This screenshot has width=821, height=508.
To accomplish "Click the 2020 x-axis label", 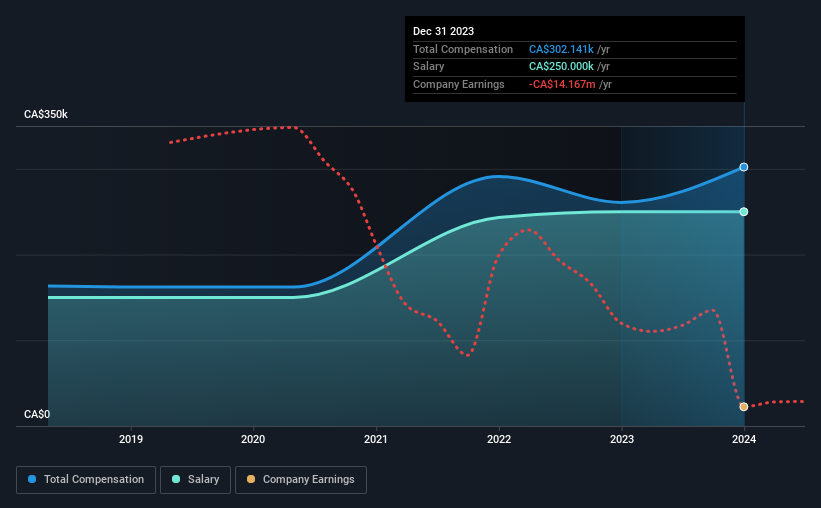I will 253,439.
